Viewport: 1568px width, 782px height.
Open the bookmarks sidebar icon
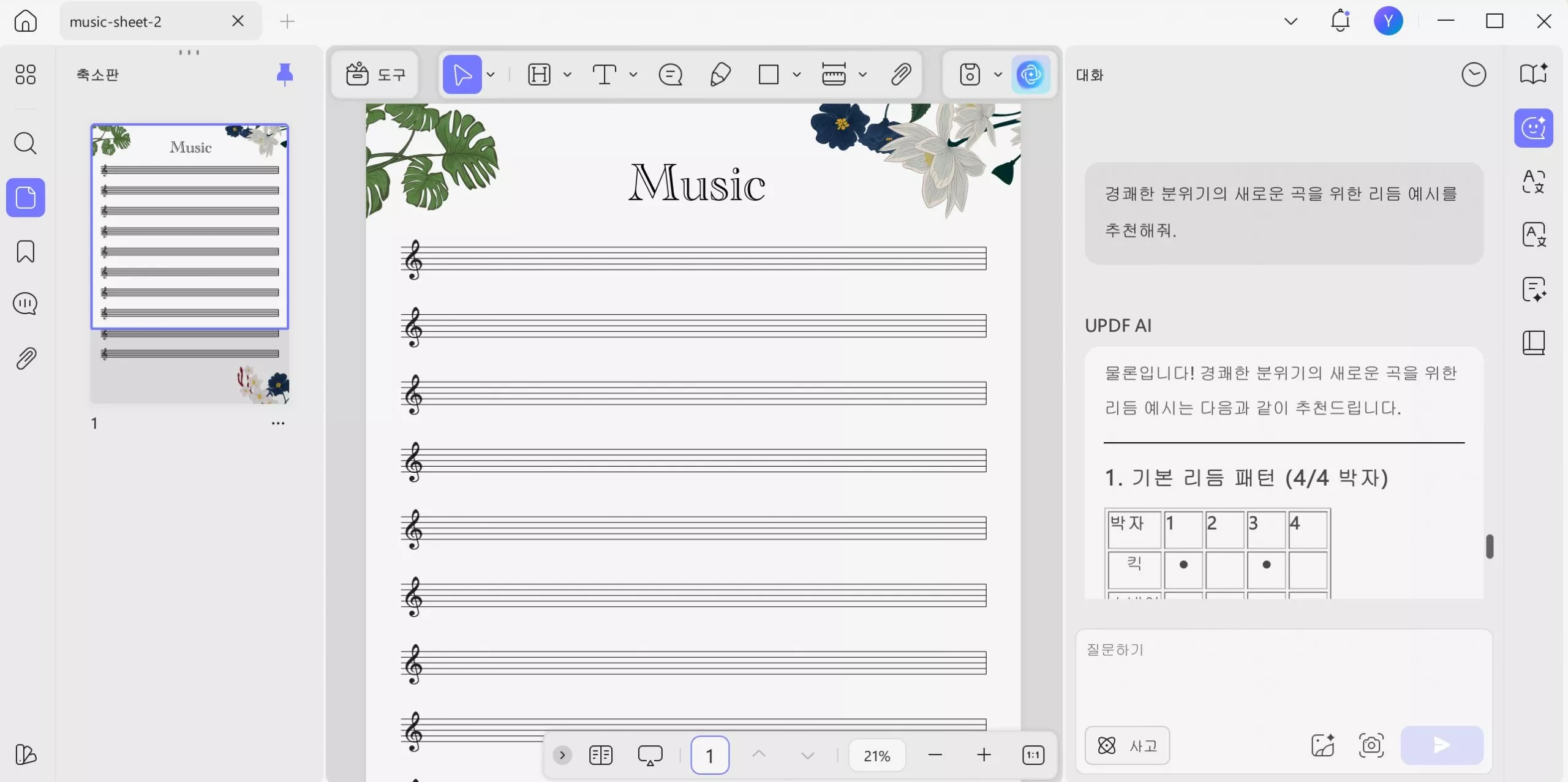[25, 251]
